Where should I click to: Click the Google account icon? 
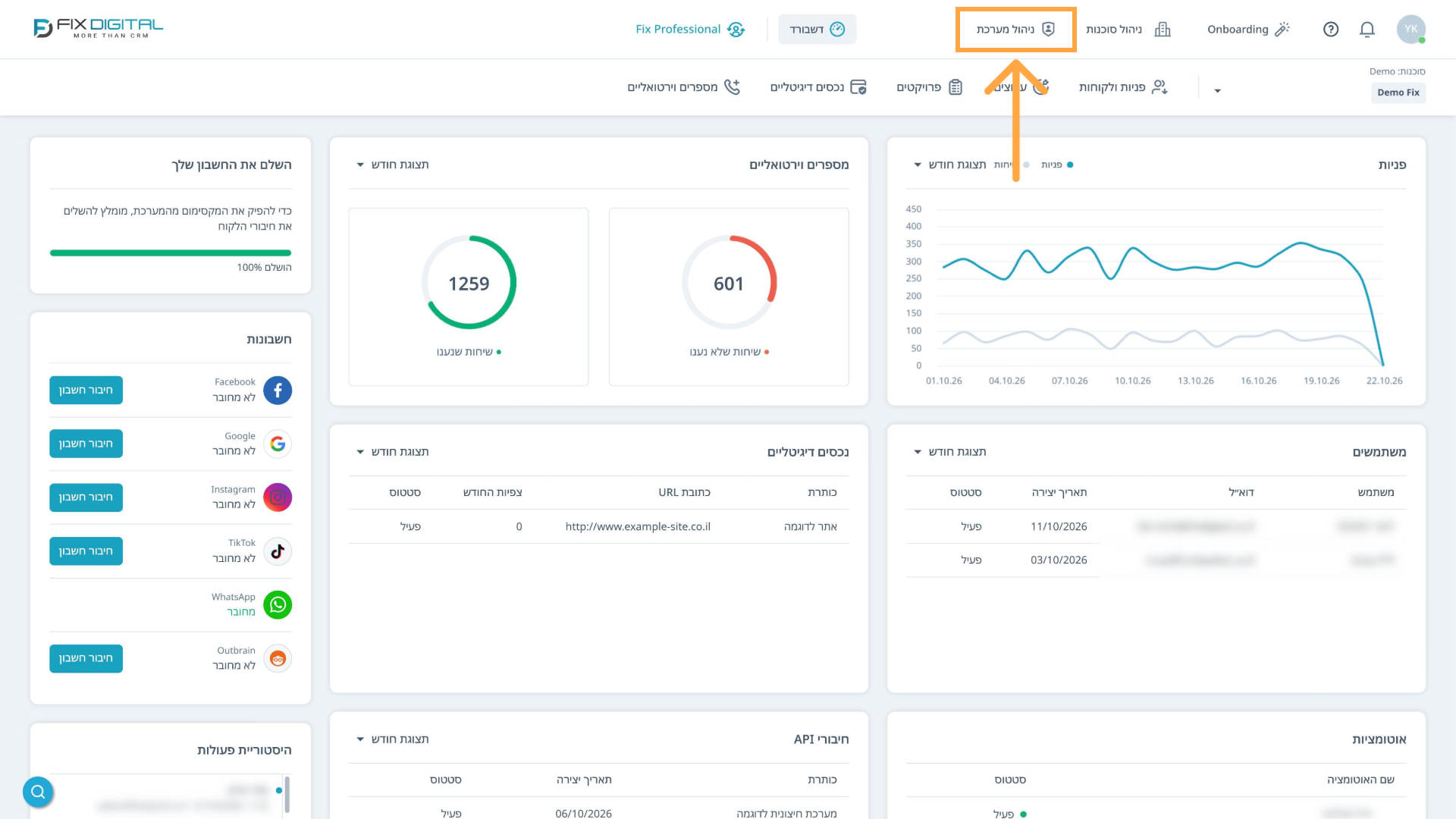pyautogui.click(x=278, y=444)
